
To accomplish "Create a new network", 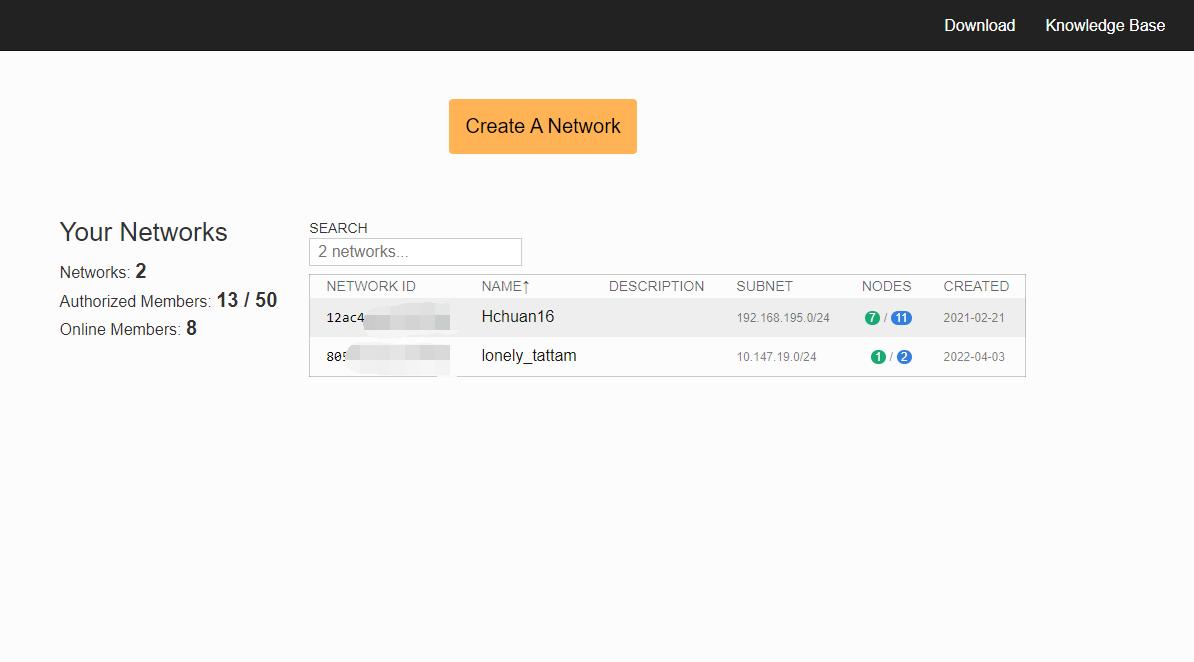I will click(542, 126).
